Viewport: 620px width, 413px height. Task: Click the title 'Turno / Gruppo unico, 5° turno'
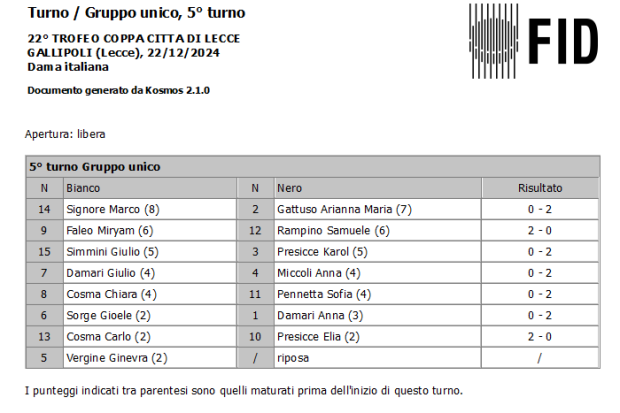pyautogui.click(x=136, y=14)
